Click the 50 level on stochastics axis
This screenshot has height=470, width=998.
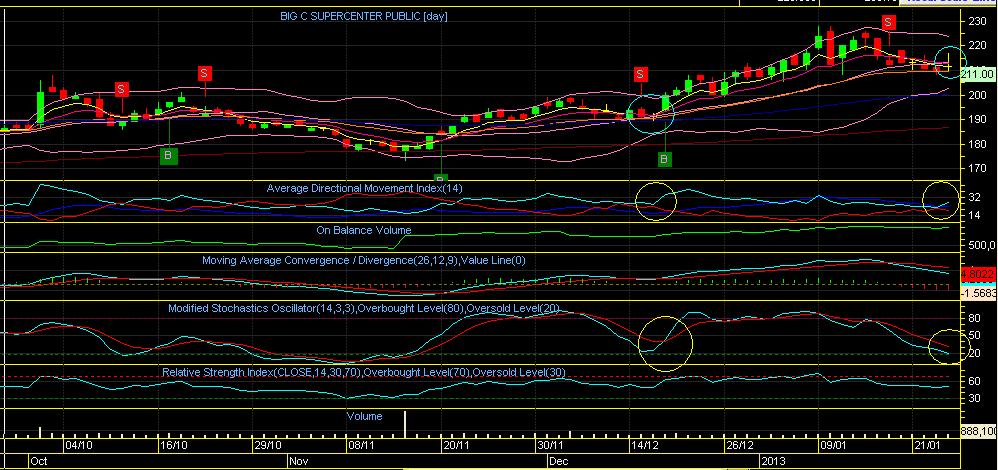[974, 335]
